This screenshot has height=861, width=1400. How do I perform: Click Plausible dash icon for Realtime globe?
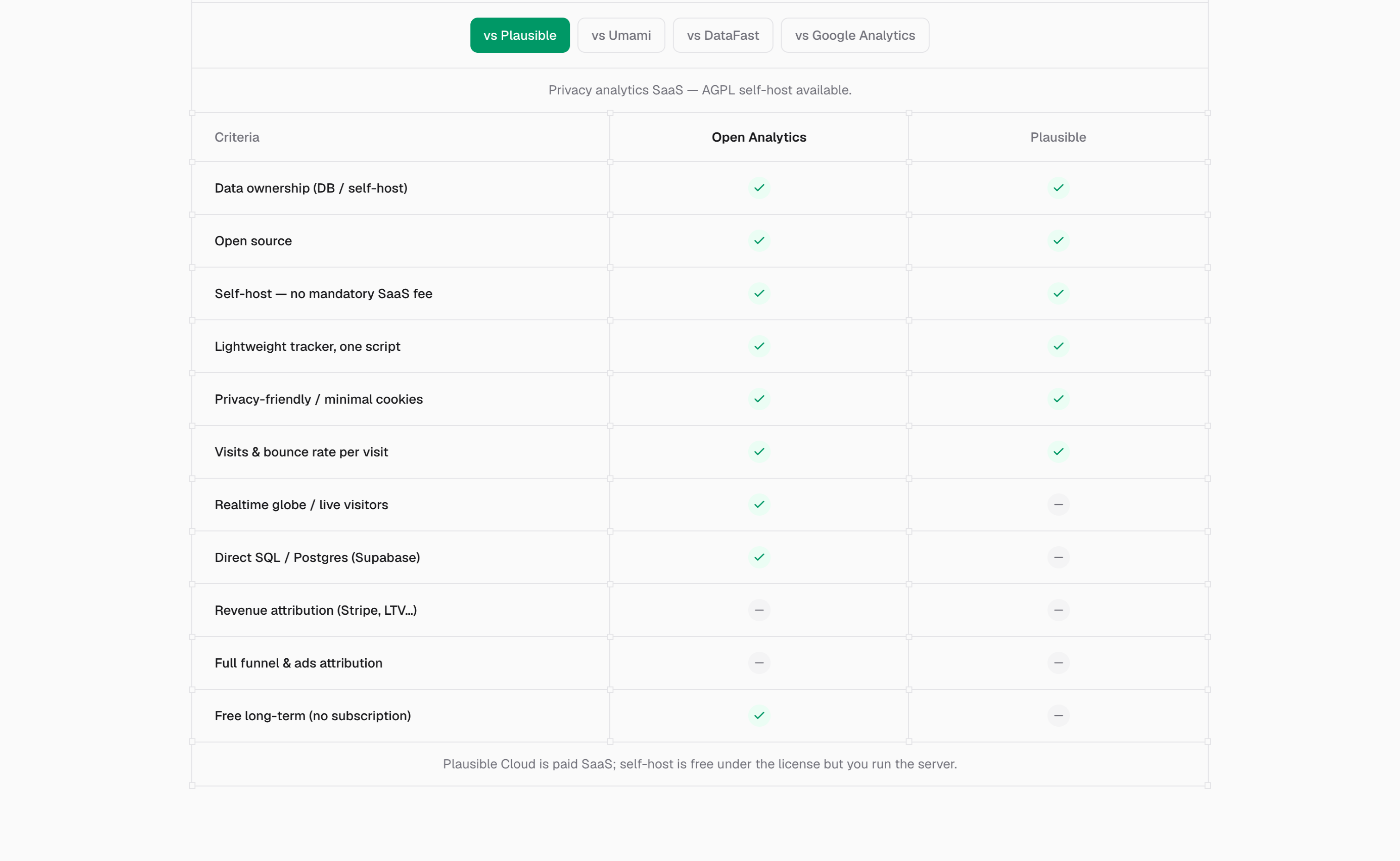(x=1058, y=505)
